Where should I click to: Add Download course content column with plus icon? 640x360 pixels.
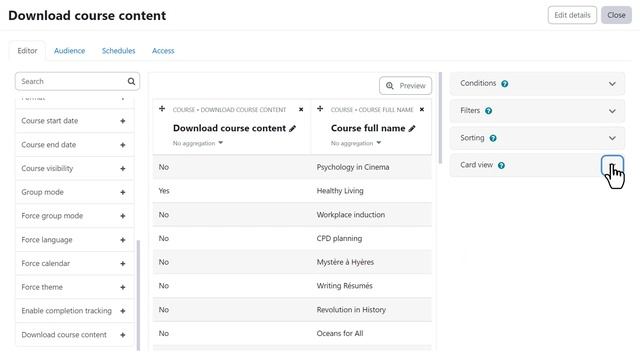point(122,335)
